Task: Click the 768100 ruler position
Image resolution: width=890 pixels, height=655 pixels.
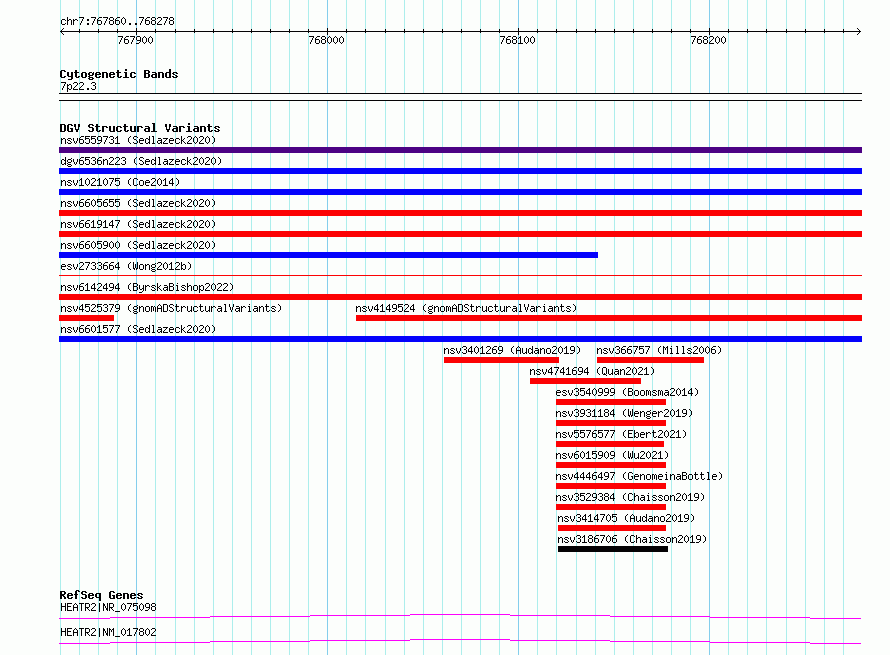Action: click(517, 40)
